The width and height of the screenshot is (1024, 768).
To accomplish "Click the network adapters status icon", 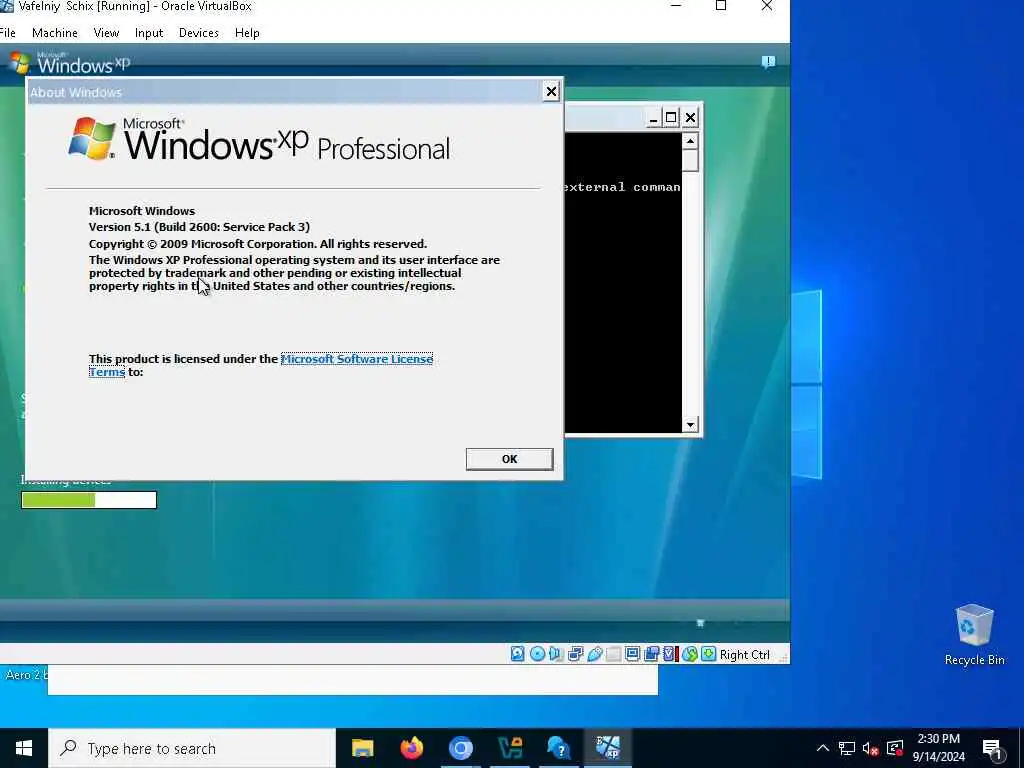I will click(x=575, y=654).
